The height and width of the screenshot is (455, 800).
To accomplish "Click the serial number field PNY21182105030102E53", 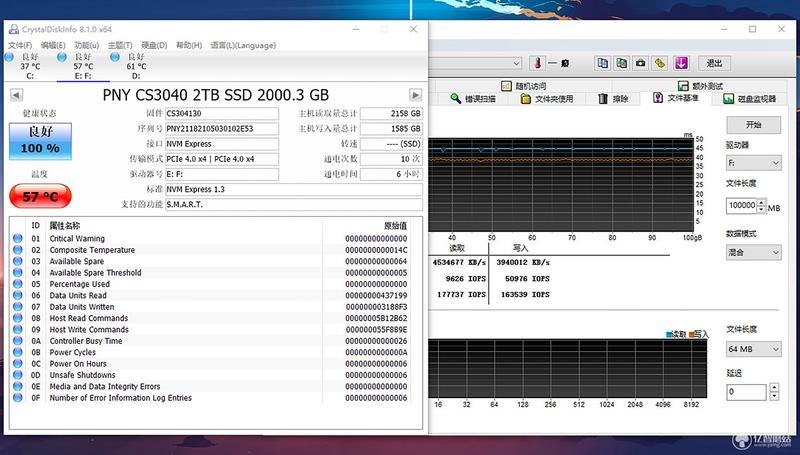I will [222, 129].
